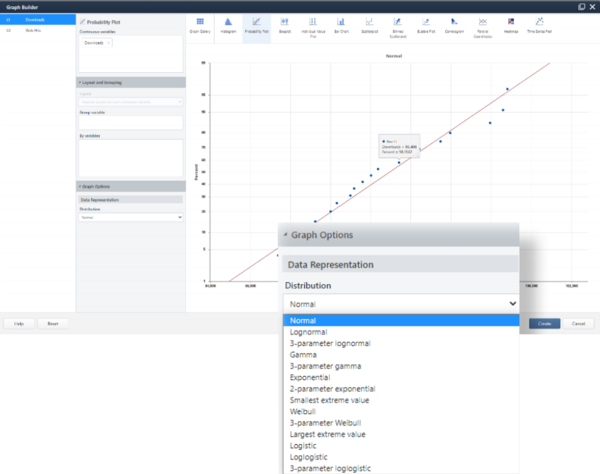The width and height of the screenshot is (600, 474).
Task: Select the Correlogram graph type
Action: coord(454,26)
